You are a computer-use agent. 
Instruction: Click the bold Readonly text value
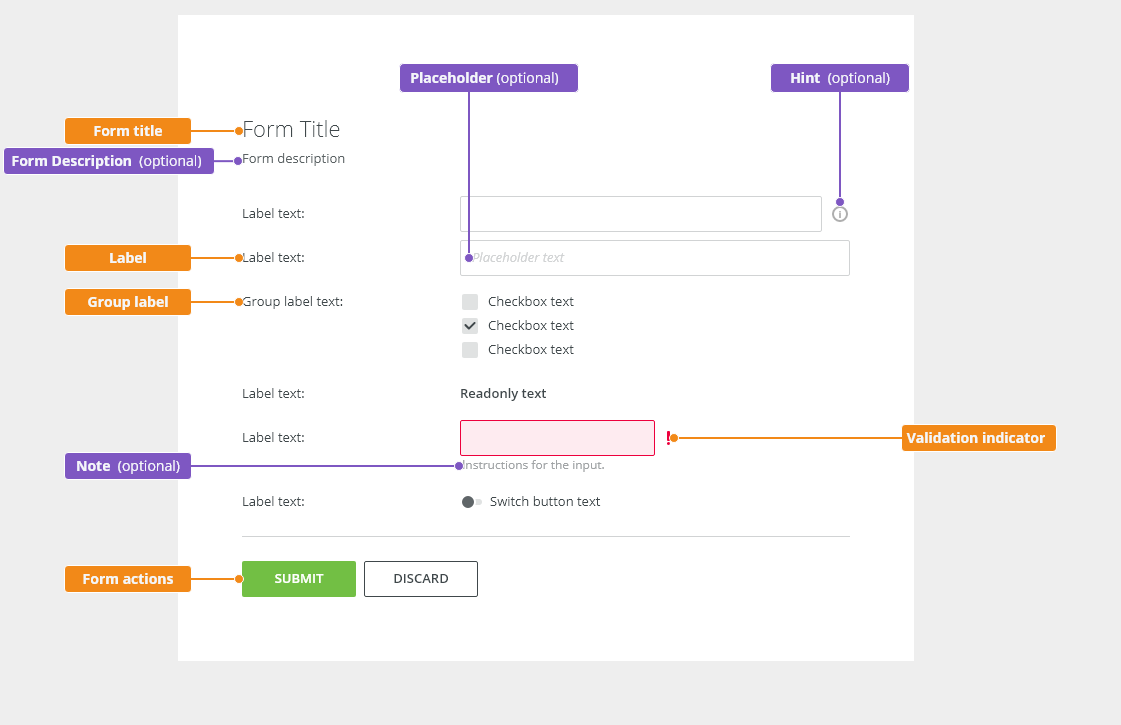click(x=503, y=393)
